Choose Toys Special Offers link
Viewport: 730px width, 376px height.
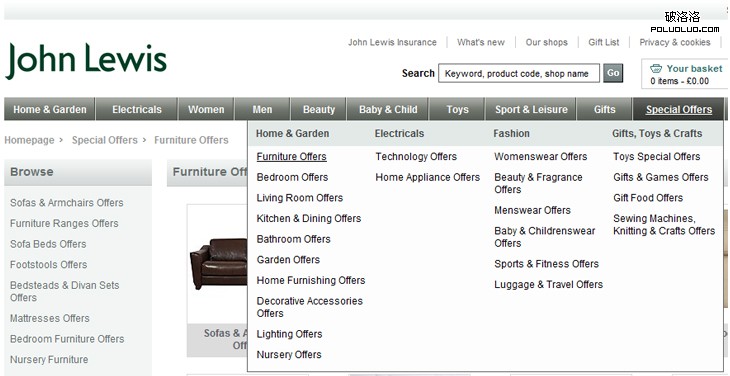pos(656,157)
